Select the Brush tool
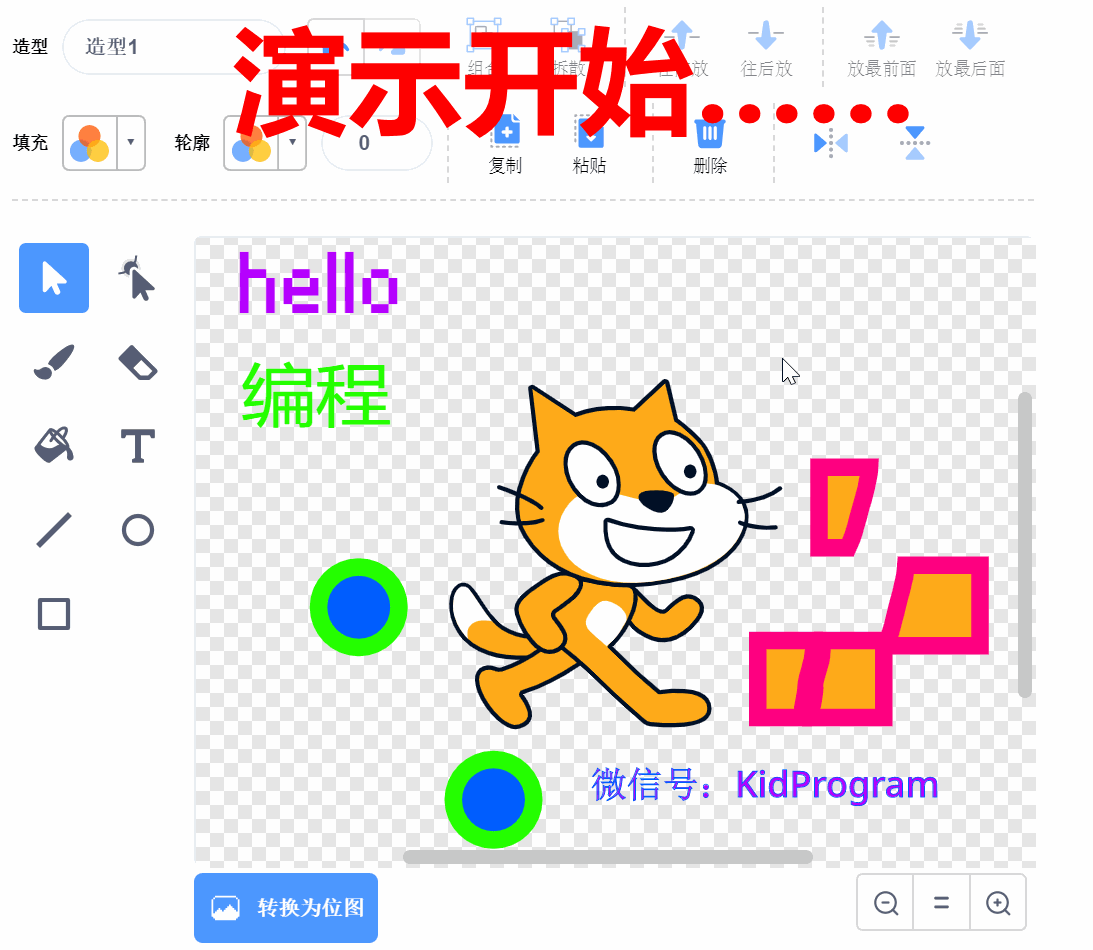Viewport: 1093px width, 950px height. click(x=54, y=362)
